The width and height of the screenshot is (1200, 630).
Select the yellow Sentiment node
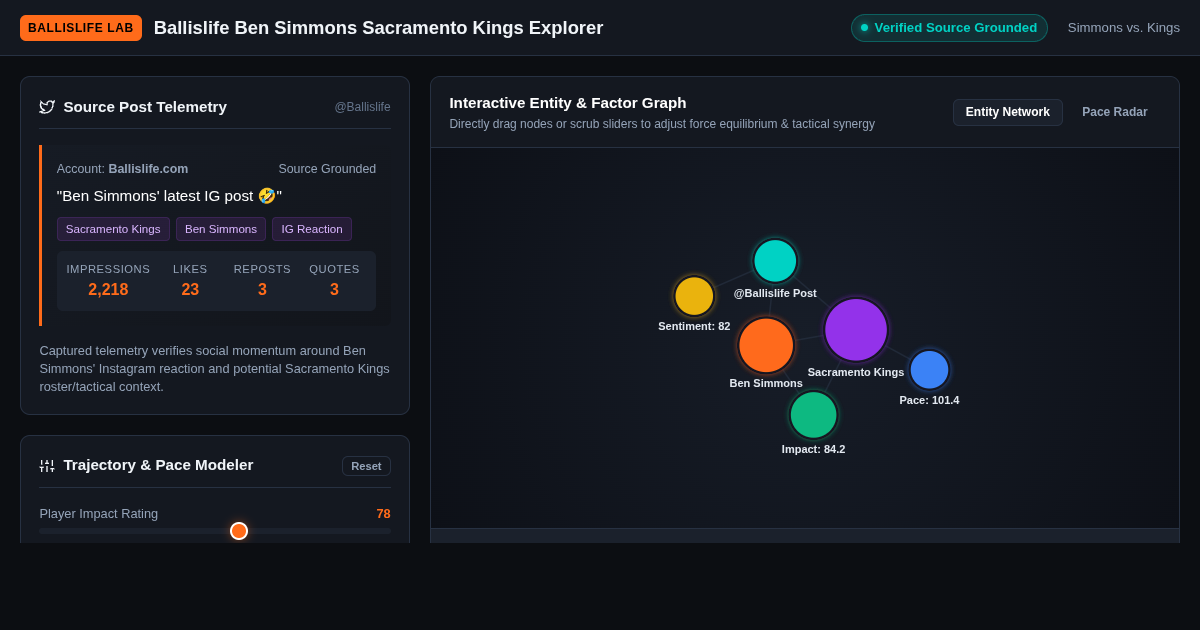[694, 296]
